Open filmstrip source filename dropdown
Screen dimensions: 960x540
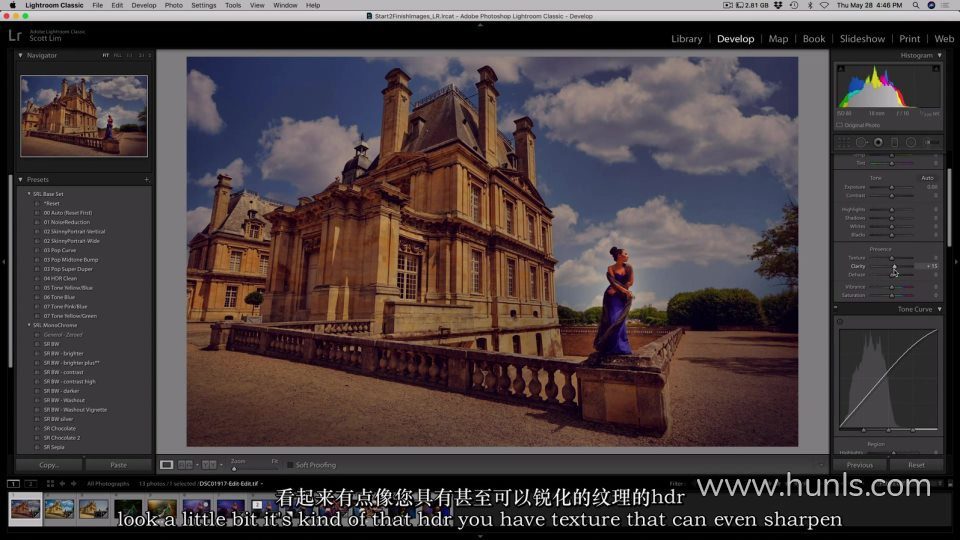tap(231, 484)
